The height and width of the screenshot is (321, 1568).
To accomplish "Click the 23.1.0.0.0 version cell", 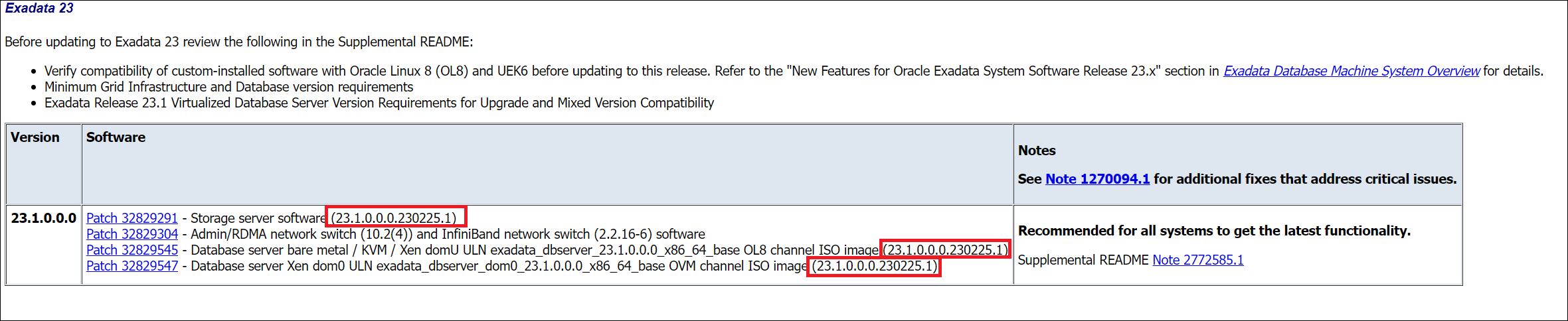I will pyautogui.click(x=44, y=218).
